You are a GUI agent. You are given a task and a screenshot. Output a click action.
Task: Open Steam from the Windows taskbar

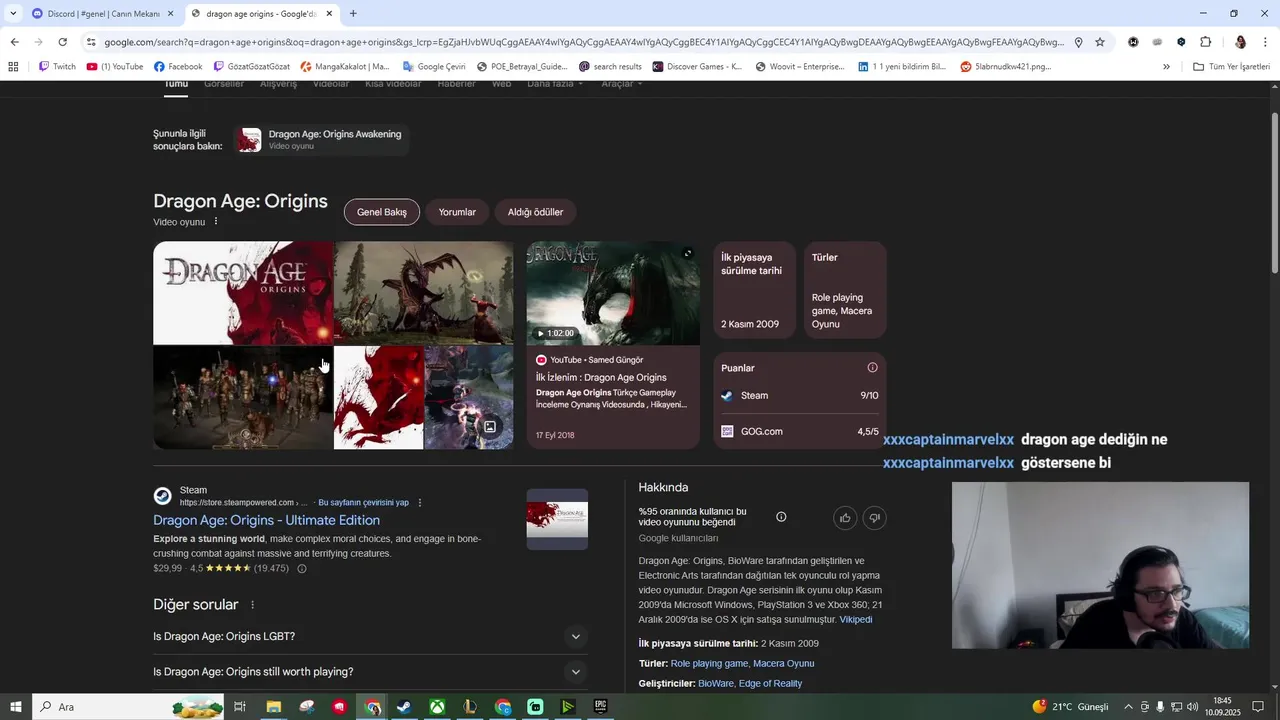tap(404, 707)
